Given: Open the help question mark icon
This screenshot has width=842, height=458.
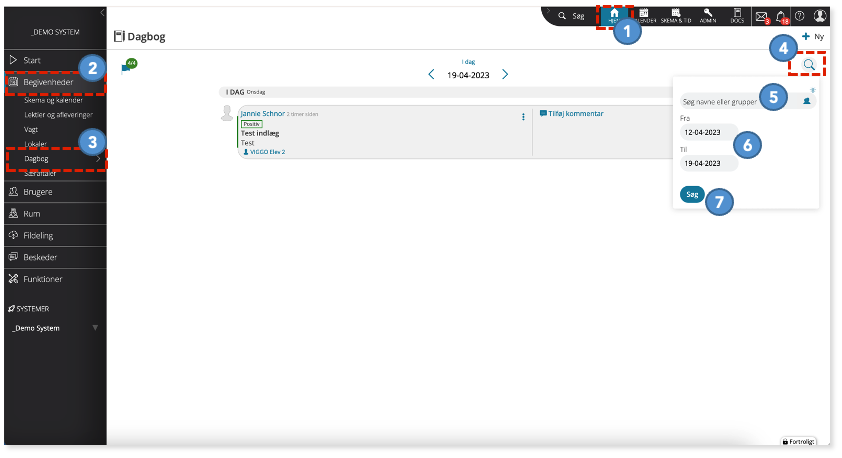Looking at the screenshot, I should pos(800,16).
